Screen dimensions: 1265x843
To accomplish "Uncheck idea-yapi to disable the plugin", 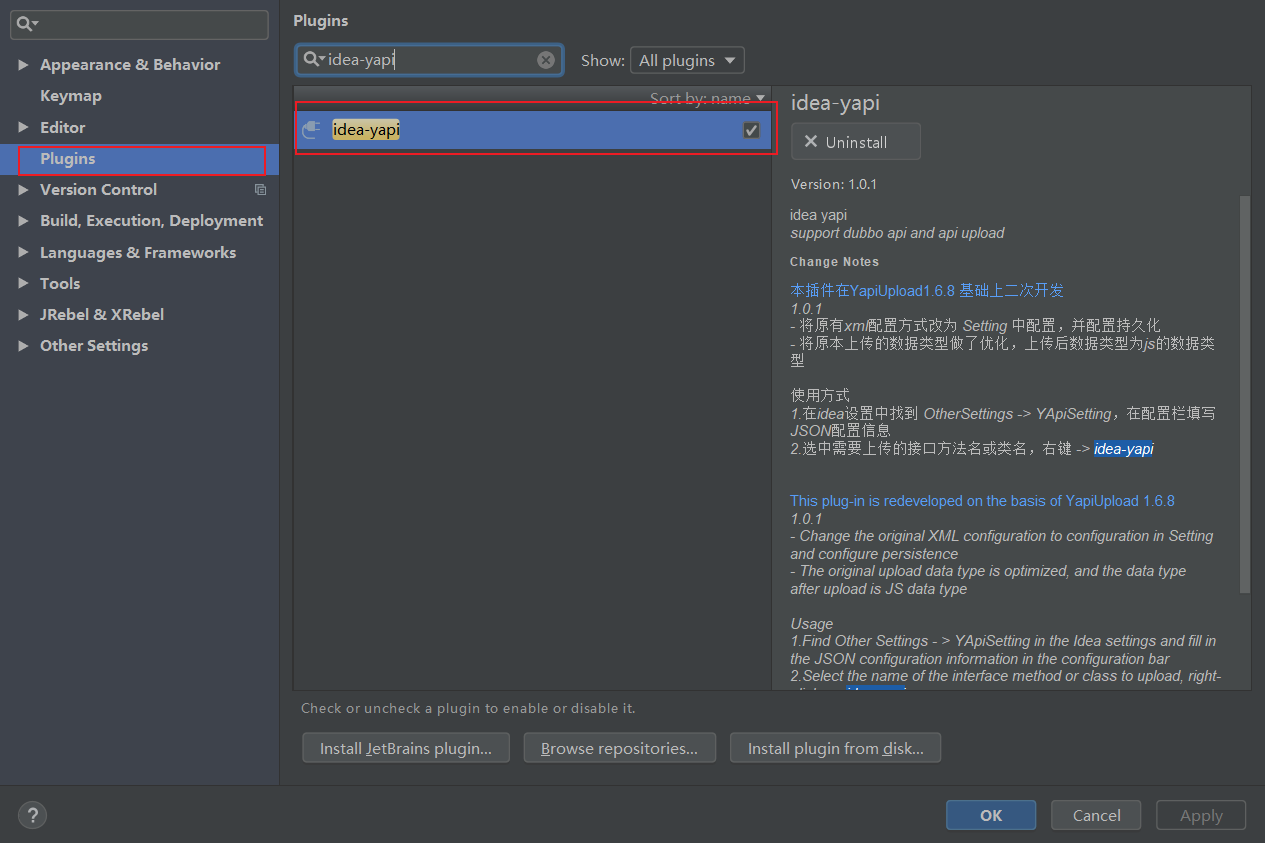I will [x=751, y=129].
